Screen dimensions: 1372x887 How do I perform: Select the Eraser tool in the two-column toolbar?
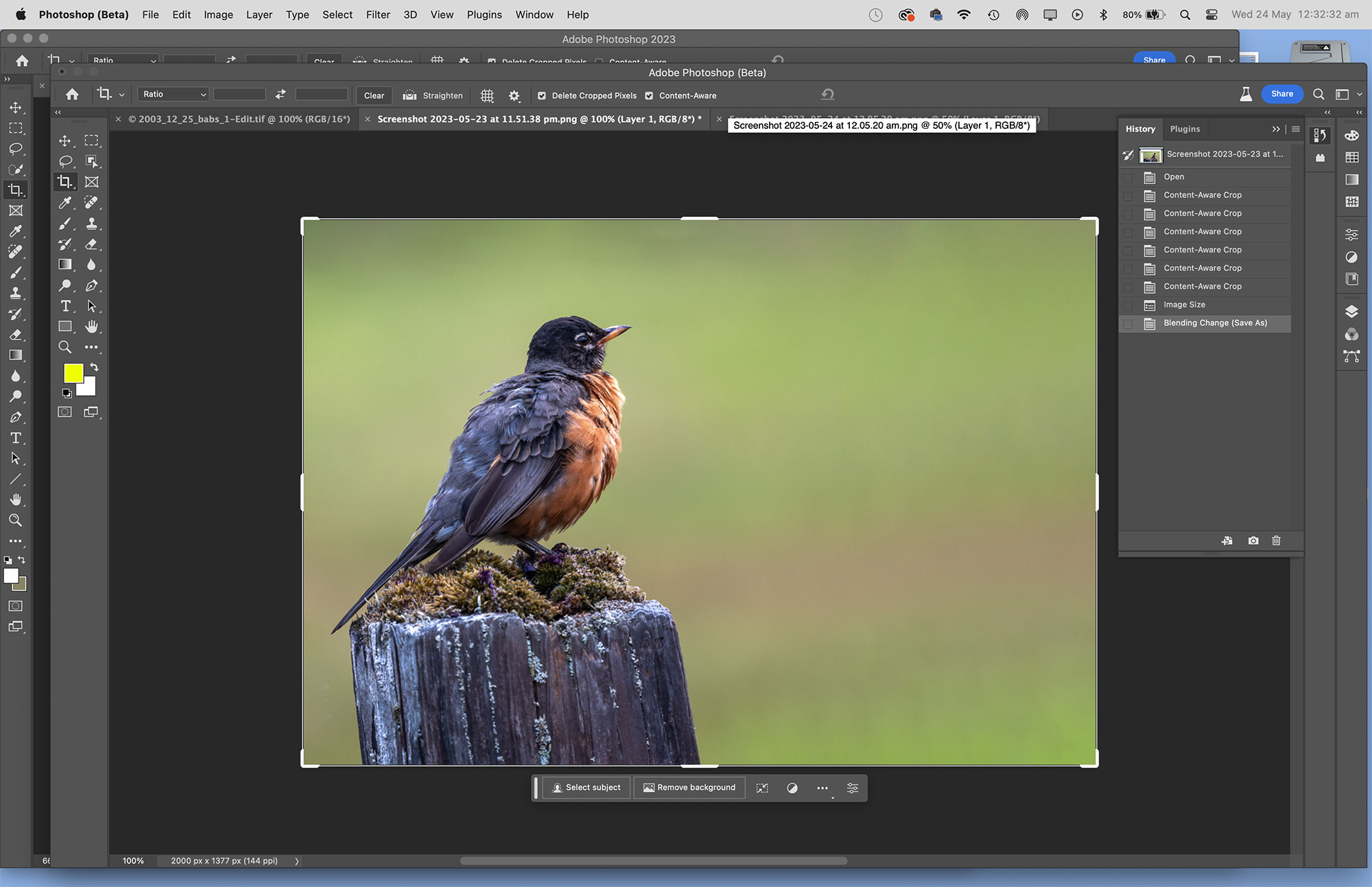(x=91, y=244)
